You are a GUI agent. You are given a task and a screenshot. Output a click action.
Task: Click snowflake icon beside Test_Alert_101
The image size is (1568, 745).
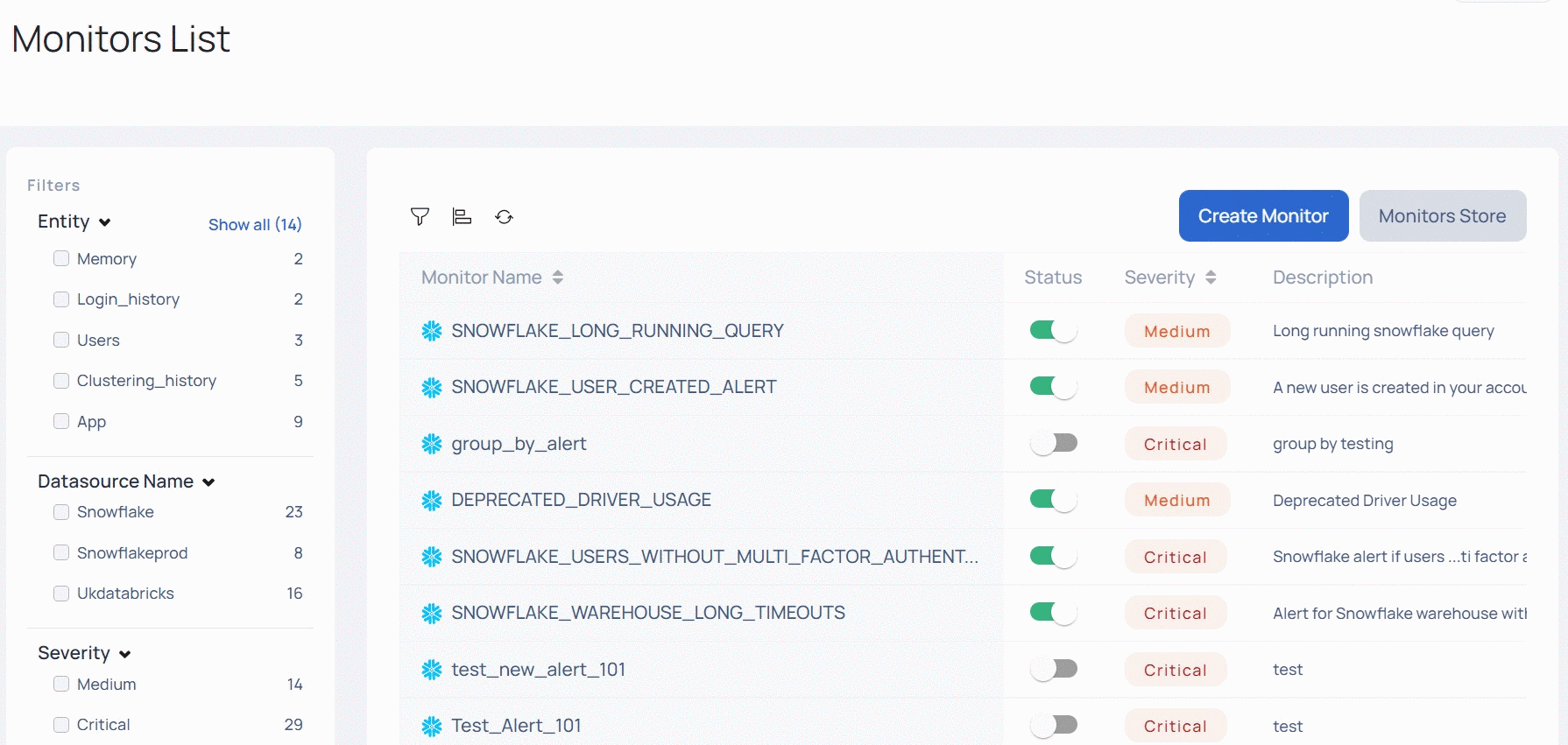(432, 726)
